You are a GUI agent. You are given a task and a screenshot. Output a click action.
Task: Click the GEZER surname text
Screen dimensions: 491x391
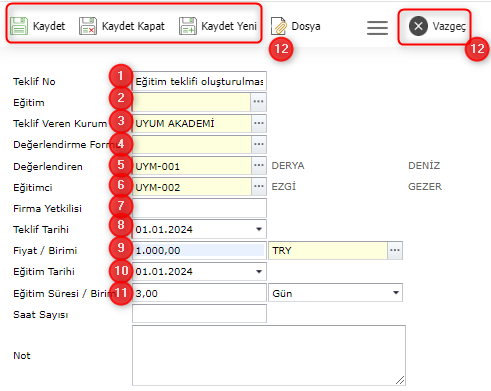pyautogui.click(x=425, y=186)
